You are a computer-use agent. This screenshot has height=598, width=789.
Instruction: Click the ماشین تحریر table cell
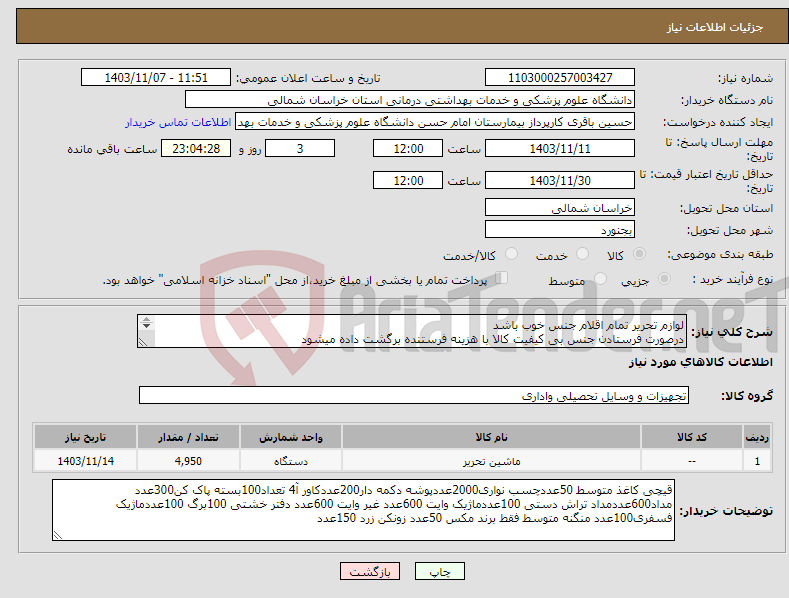491,461
